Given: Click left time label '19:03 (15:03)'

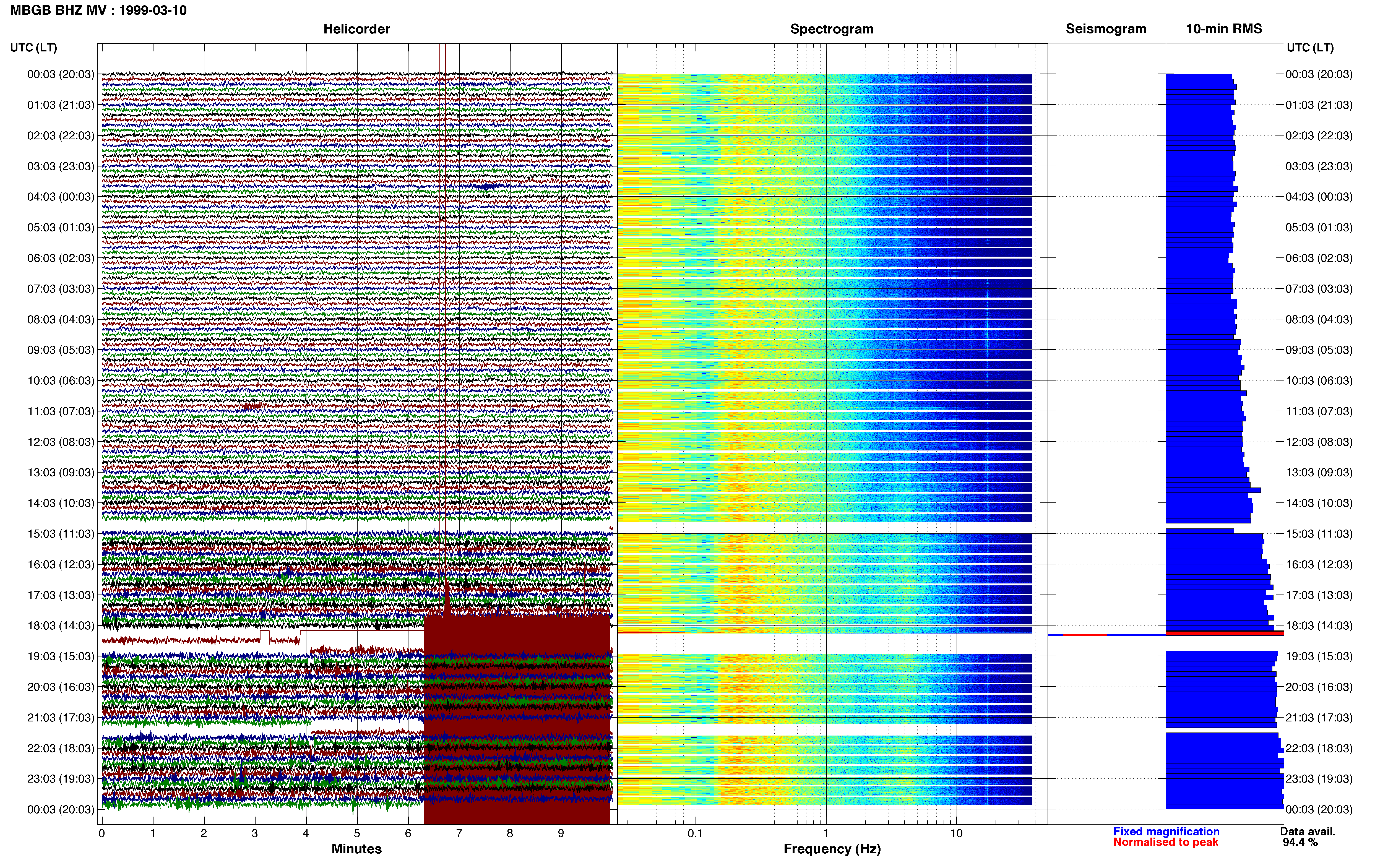Looking at the screenshot, I should click(x=61, y=656).
